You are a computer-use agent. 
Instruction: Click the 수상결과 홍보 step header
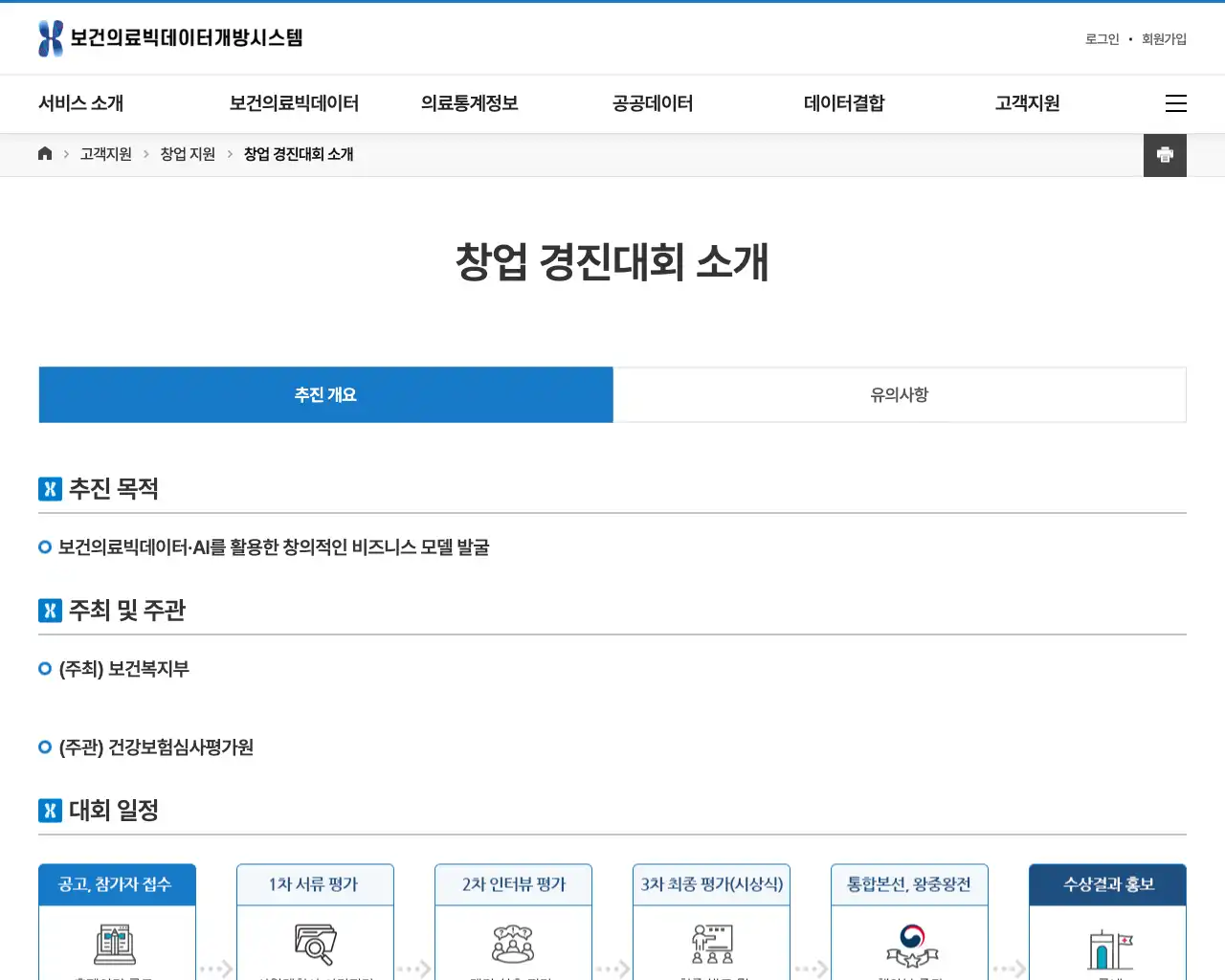(x=1107, y=885)
